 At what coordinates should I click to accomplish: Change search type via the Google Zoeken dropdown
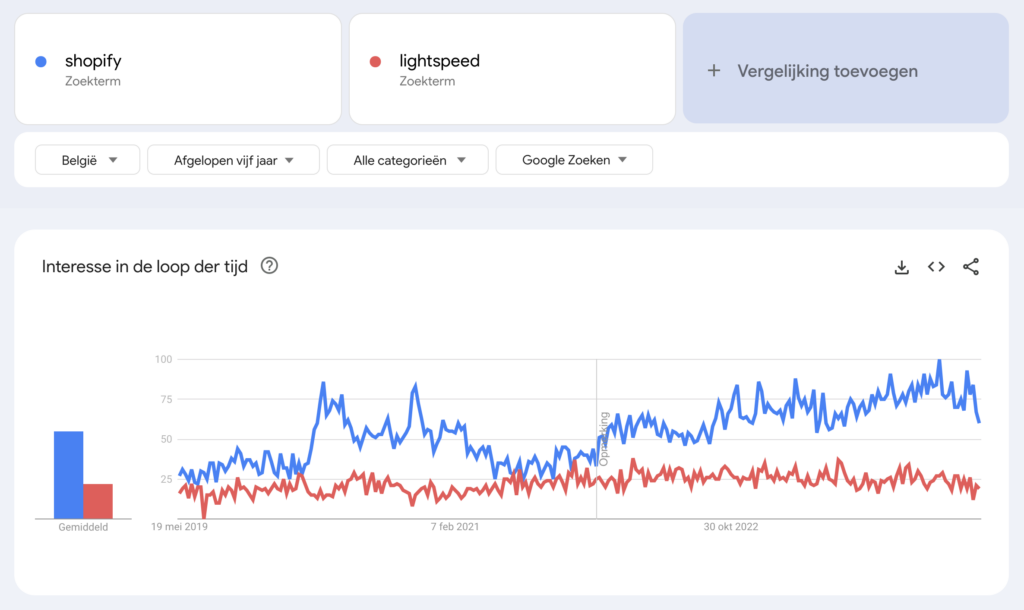(573, 159)
